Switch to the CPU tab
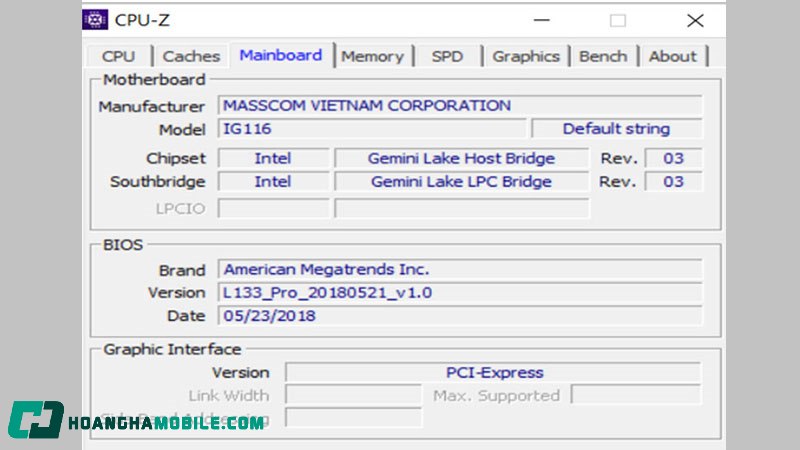The height and width of the screenshot is (450, 800). [x=118, y=56]
